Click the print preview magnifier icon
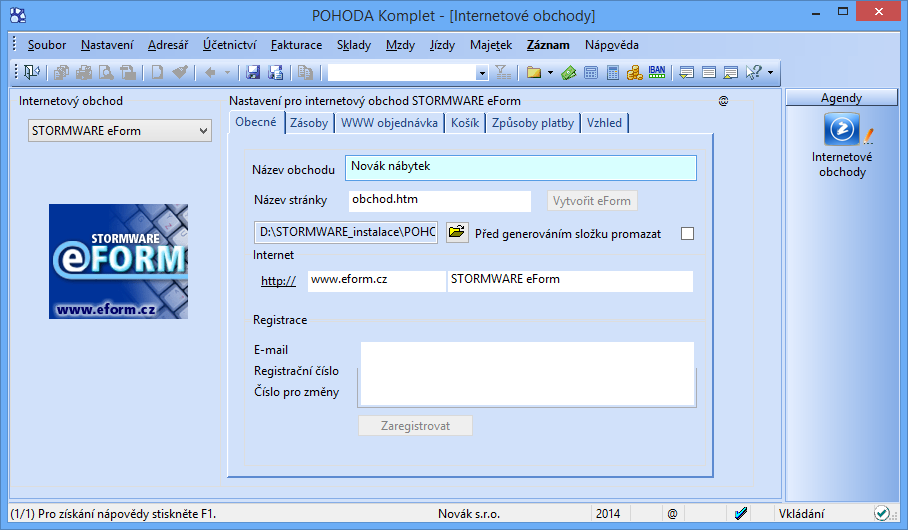Image resolution: width=908 pixels, height=530 pixels. [106, 72]
